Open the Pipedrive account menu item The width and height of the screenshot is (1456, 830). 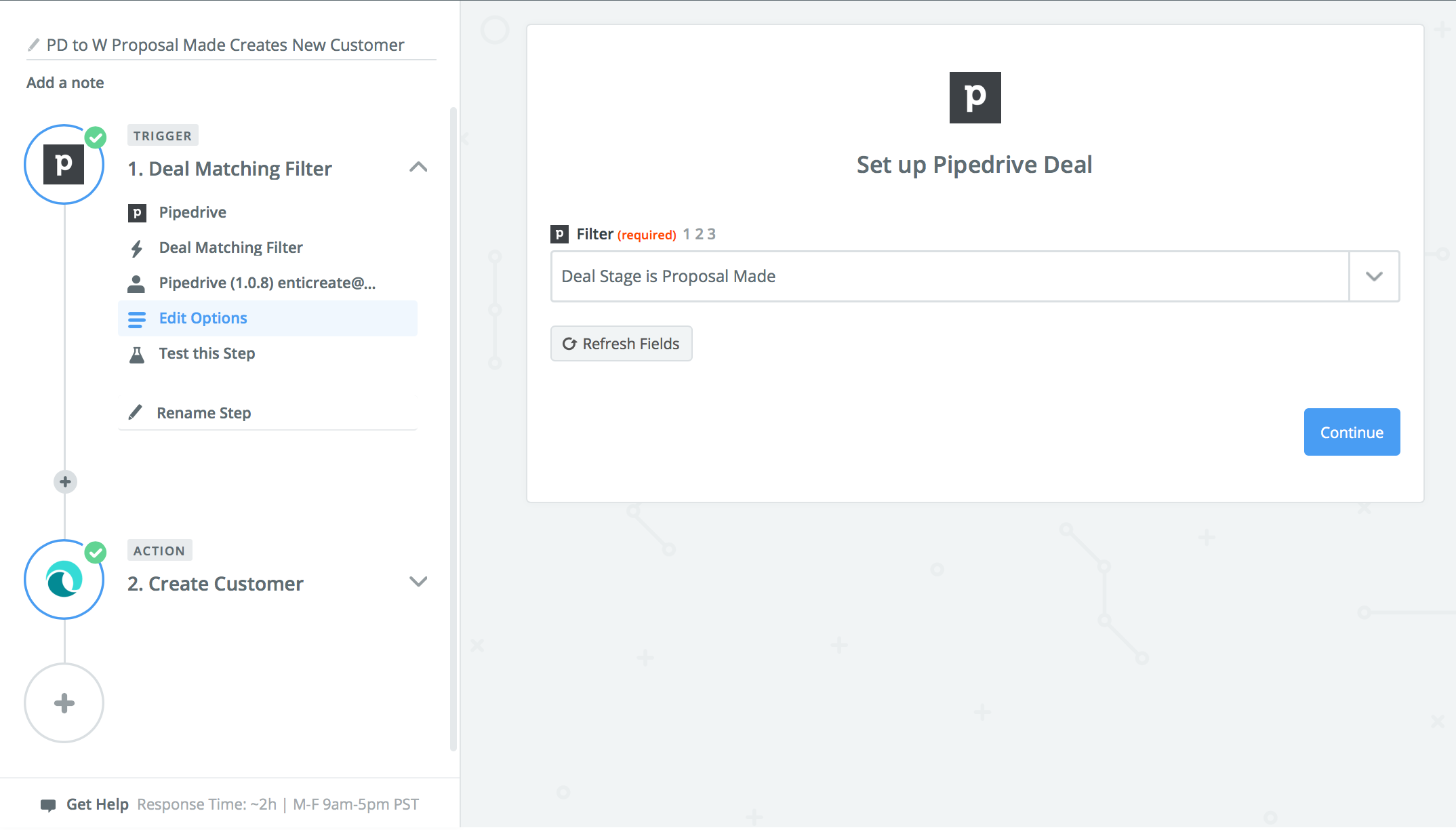268,283
